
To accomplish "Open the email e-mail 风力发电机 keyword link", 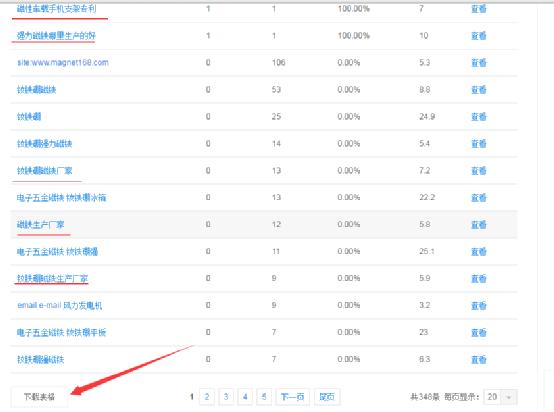I will 59,305.
